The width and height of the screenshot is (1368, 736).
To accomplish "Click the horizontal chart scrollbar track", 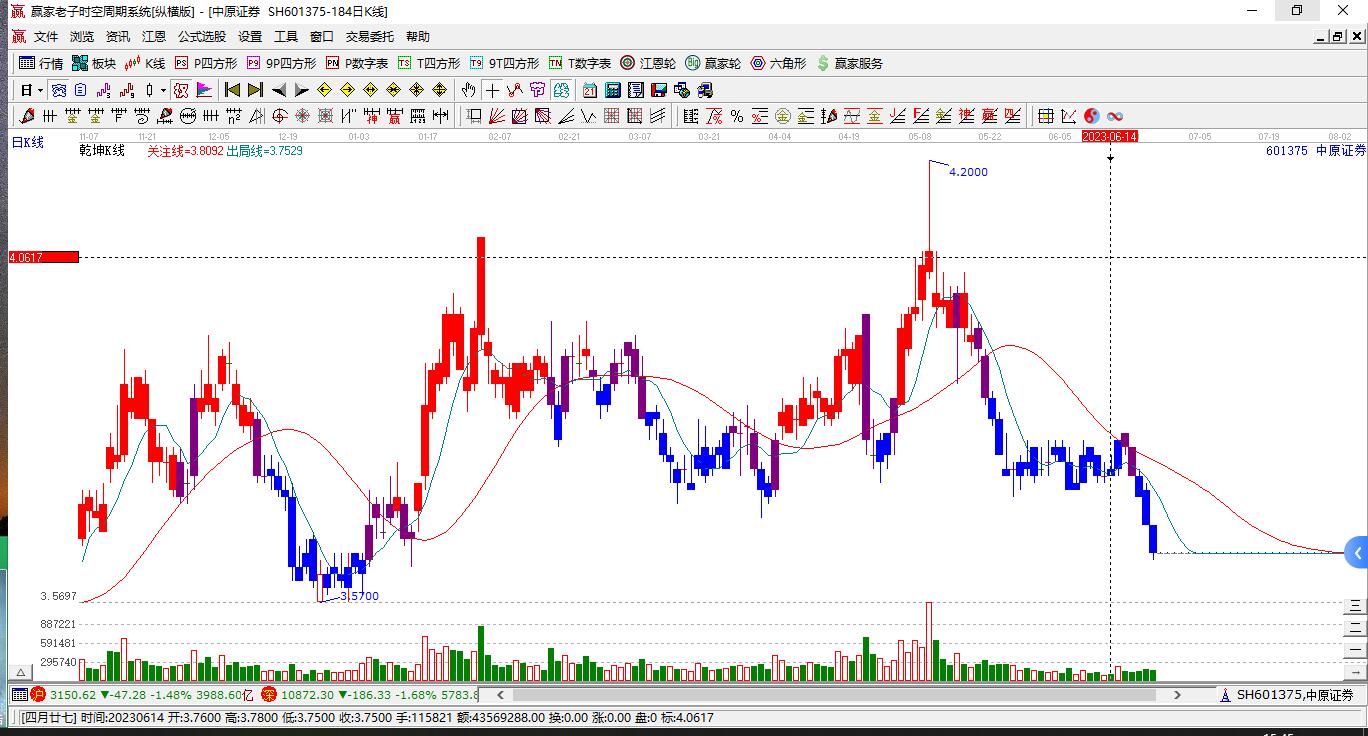I will click(x=836, y=694).
